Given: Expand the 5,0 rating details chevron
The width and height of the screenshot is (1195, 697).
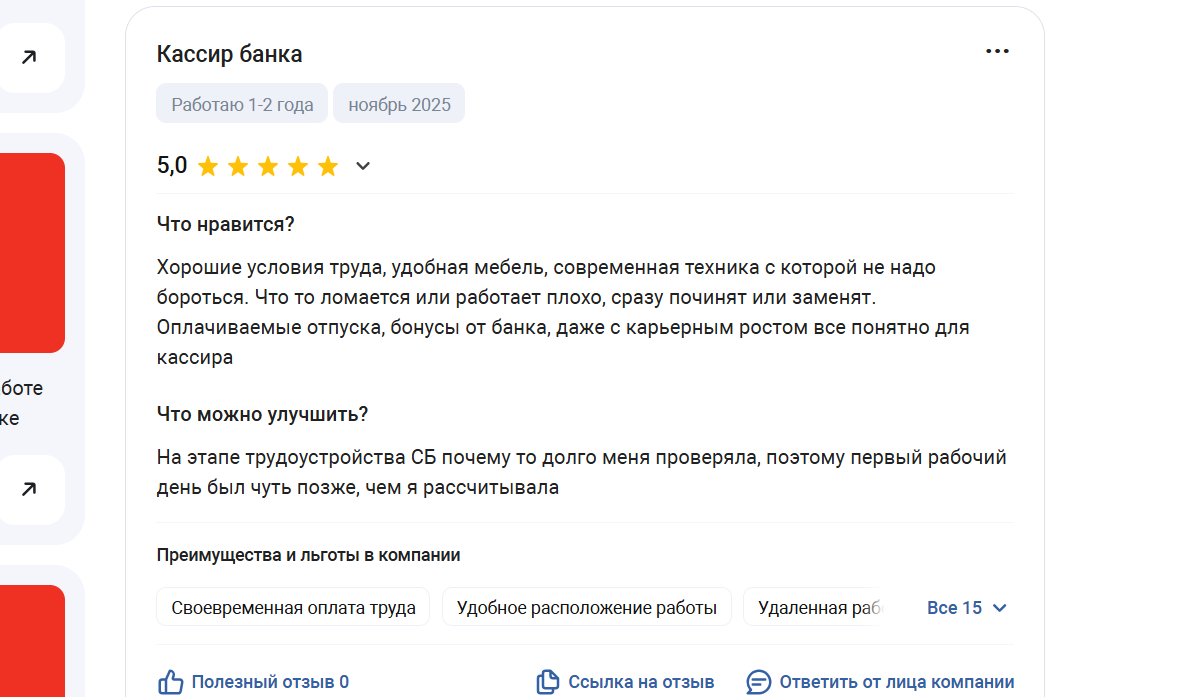Looking at the screenshot, I should (363, 166).
